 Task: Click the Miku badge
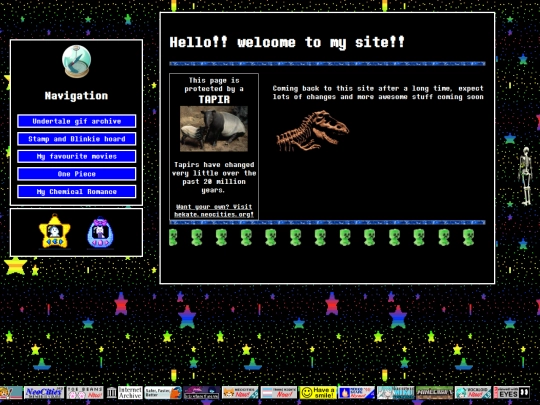coord(395,393)
